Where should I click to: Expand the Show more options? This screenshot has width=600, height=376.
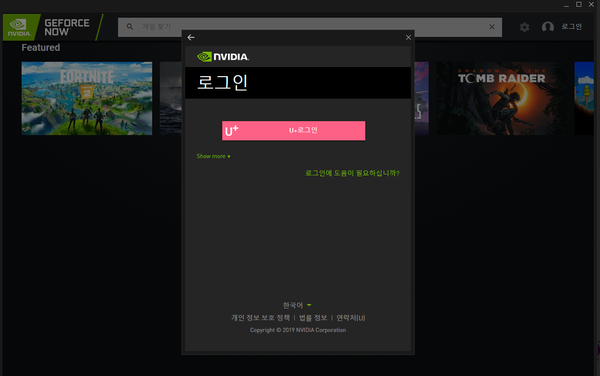[x=214, y=156]
